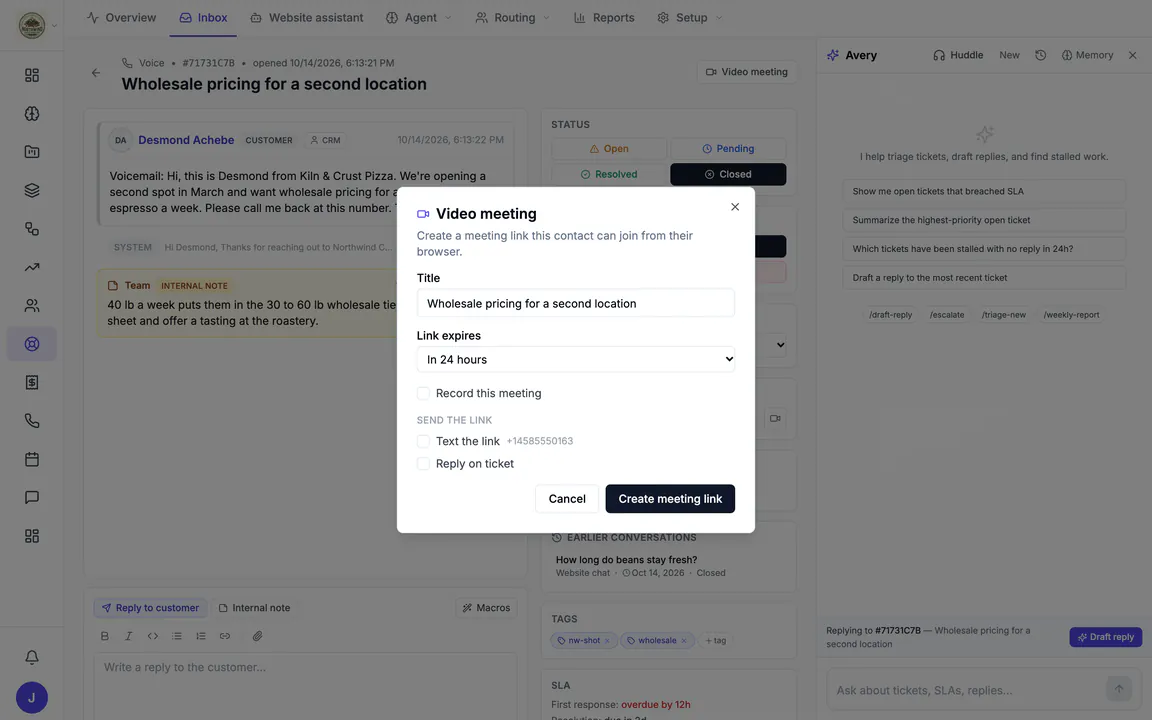Open the calendar icon in sidebar
This screenshot has height=720, width=1152.
coord(32,459)
